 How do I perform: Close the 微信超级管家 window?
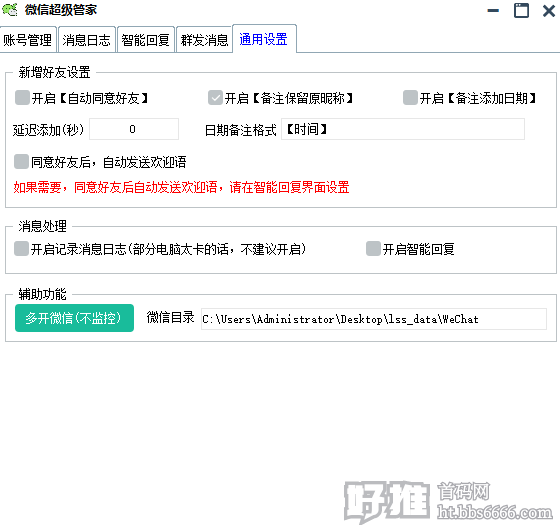pos(549,11)
